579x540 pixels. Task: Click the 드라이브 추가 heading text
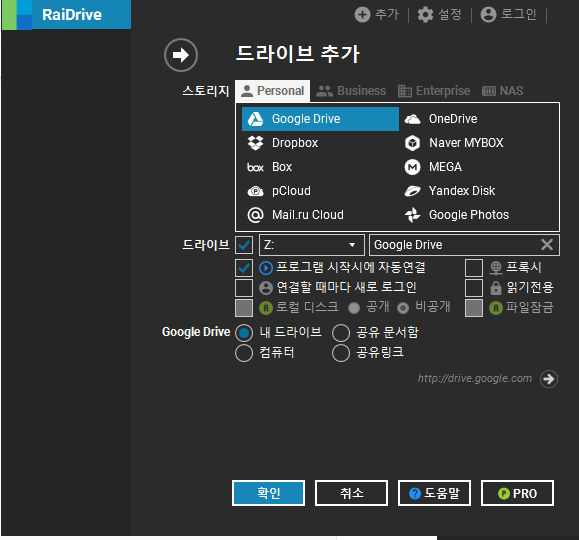tap(298, 55)
